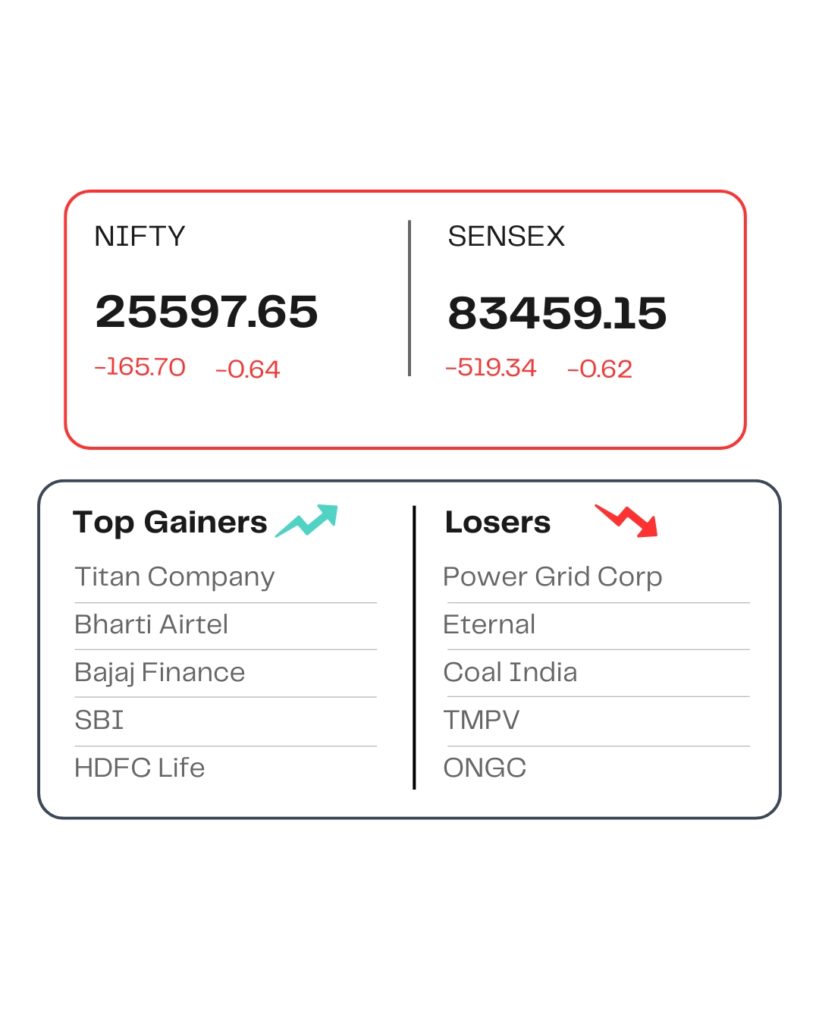Click the NIFTY value 25597.65
The image size is (819, 1024).
click(207, 312)
